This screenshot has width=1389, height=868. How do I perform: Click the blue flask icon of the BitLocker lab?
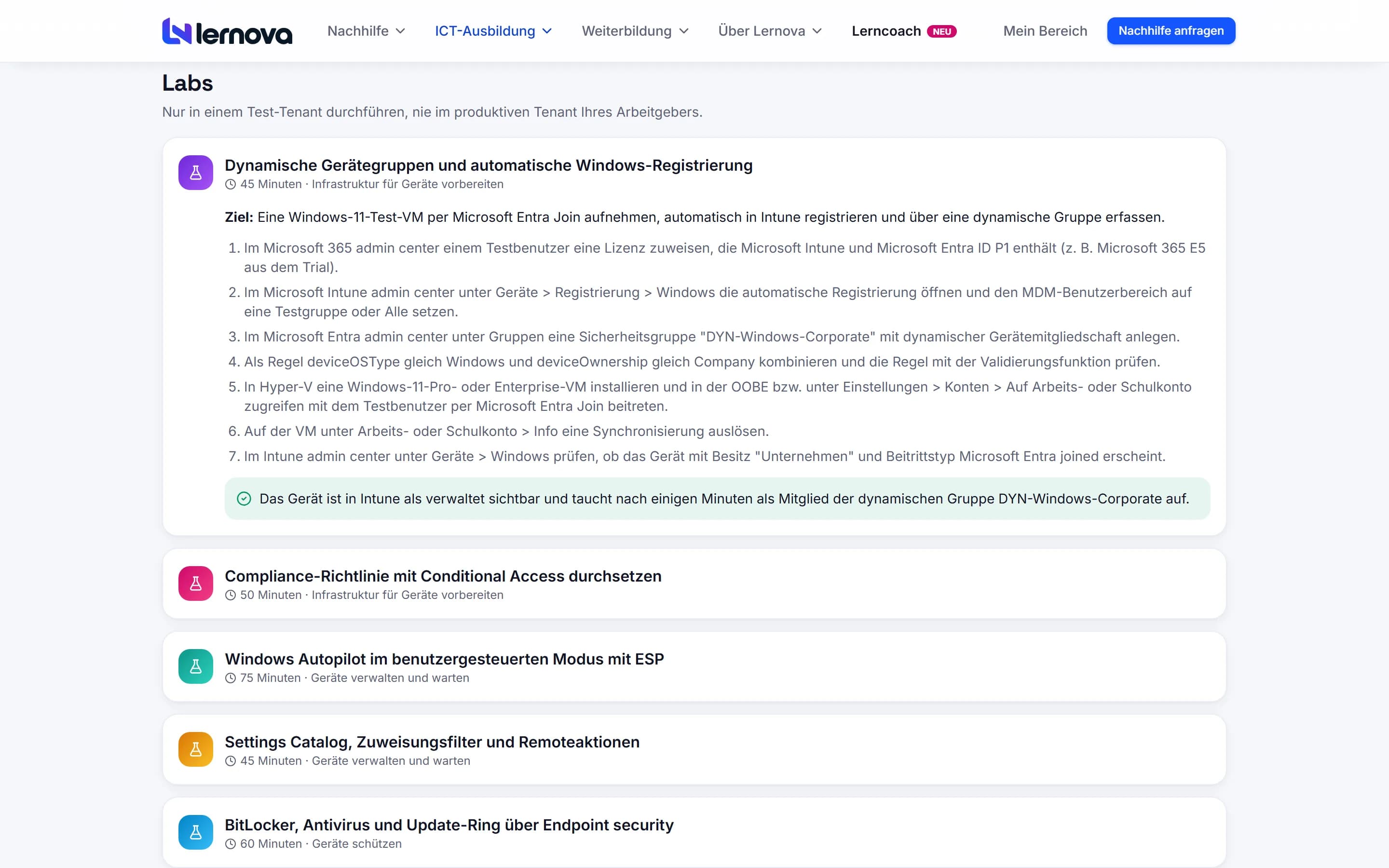196,832
